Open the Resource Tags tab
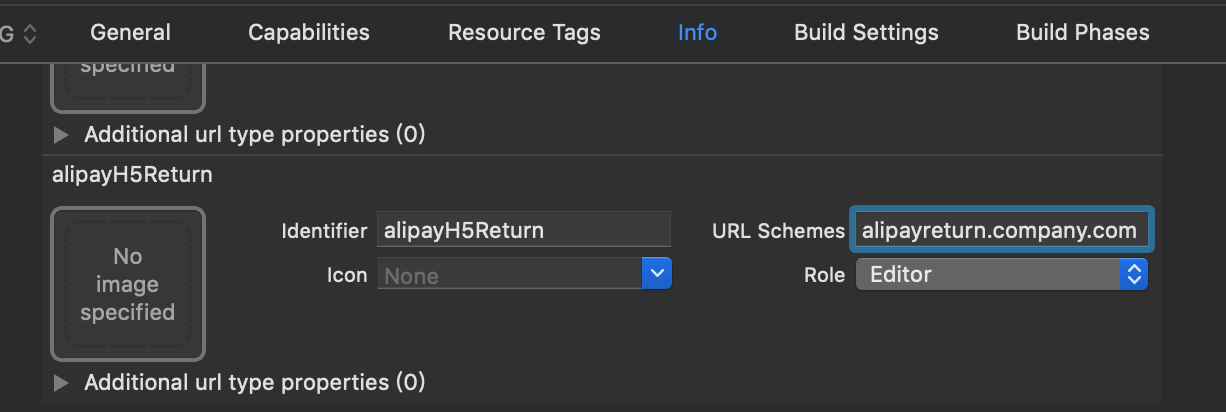Image resolution: width=1226 pixels, height=412 pixels. click(x=524, y=33)
